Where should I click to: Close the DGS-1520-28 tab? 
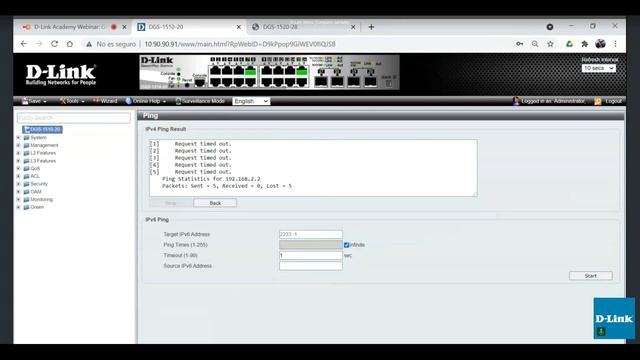click(x=353, y=27)
